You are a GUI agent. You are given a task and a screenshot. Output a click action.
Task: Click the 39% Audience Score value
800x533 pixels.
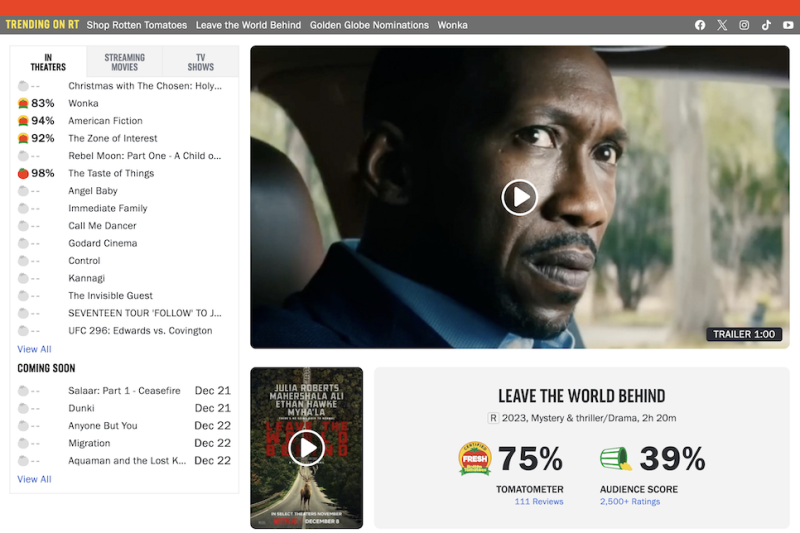tap(672, 459)
